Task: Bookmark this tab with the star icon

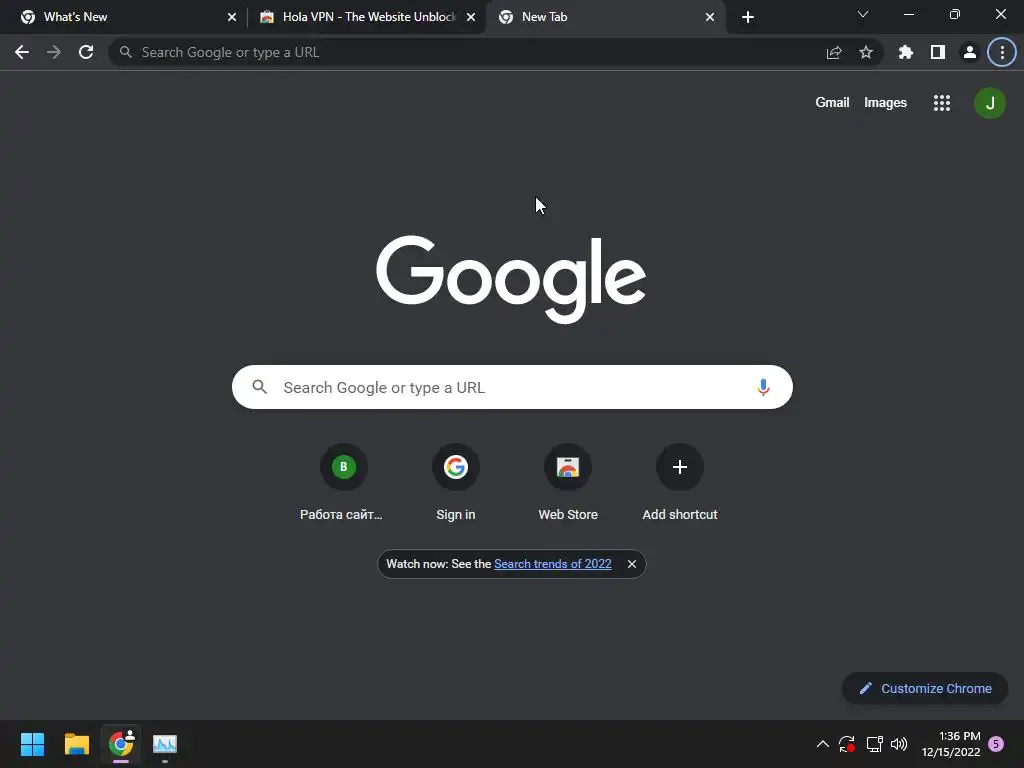Action: [866, 52]
